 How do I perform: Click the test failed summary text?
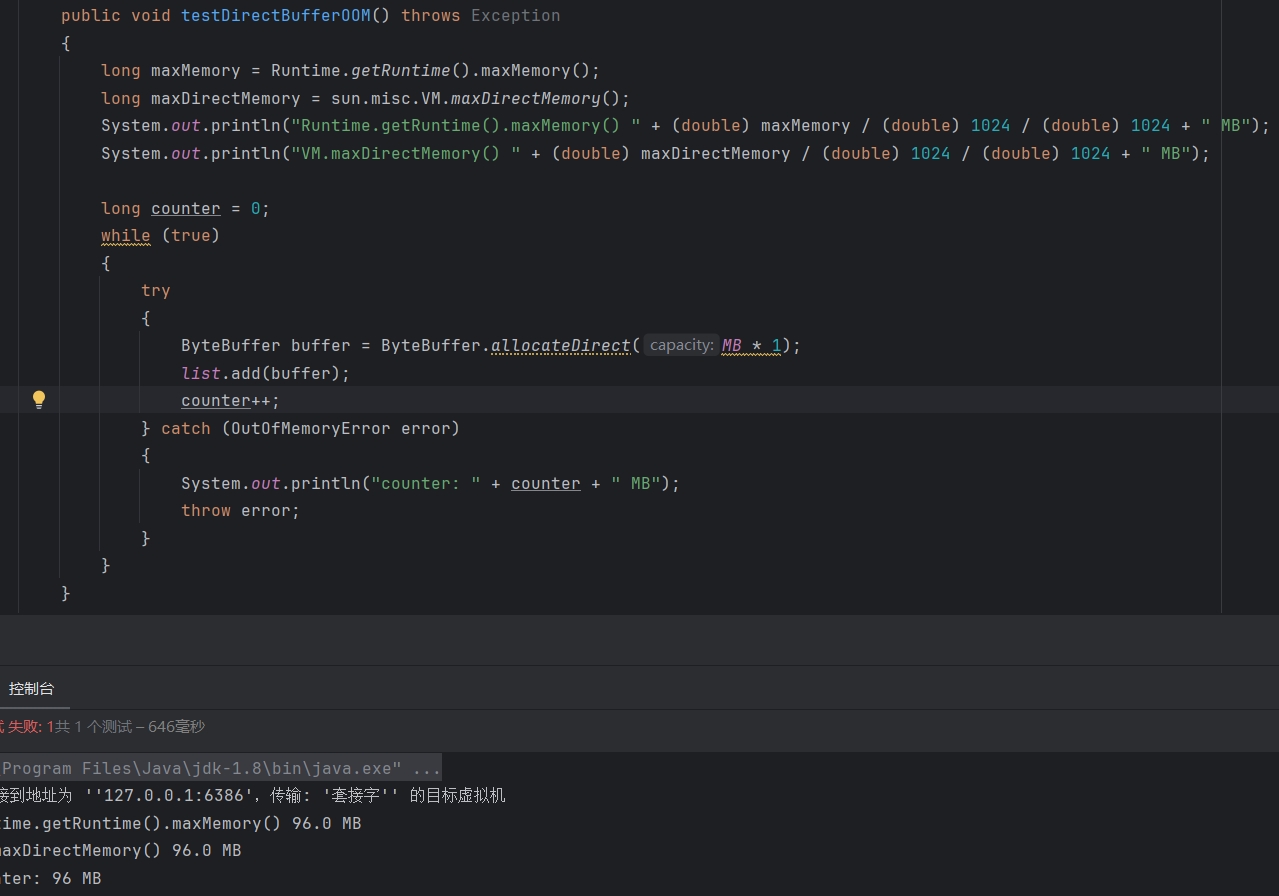[102, 727]
